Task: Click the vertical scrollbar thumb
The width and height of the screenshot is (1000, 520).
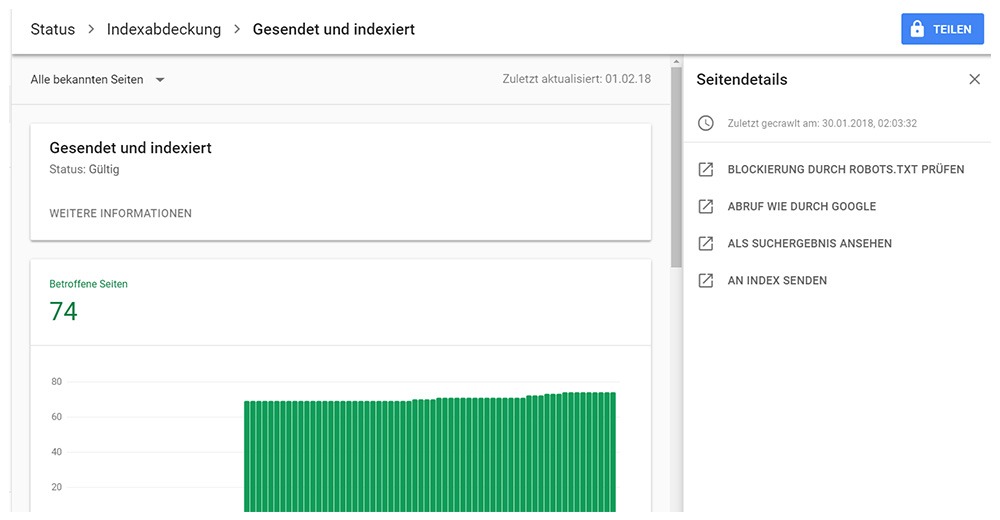Action: click(676, 167)
